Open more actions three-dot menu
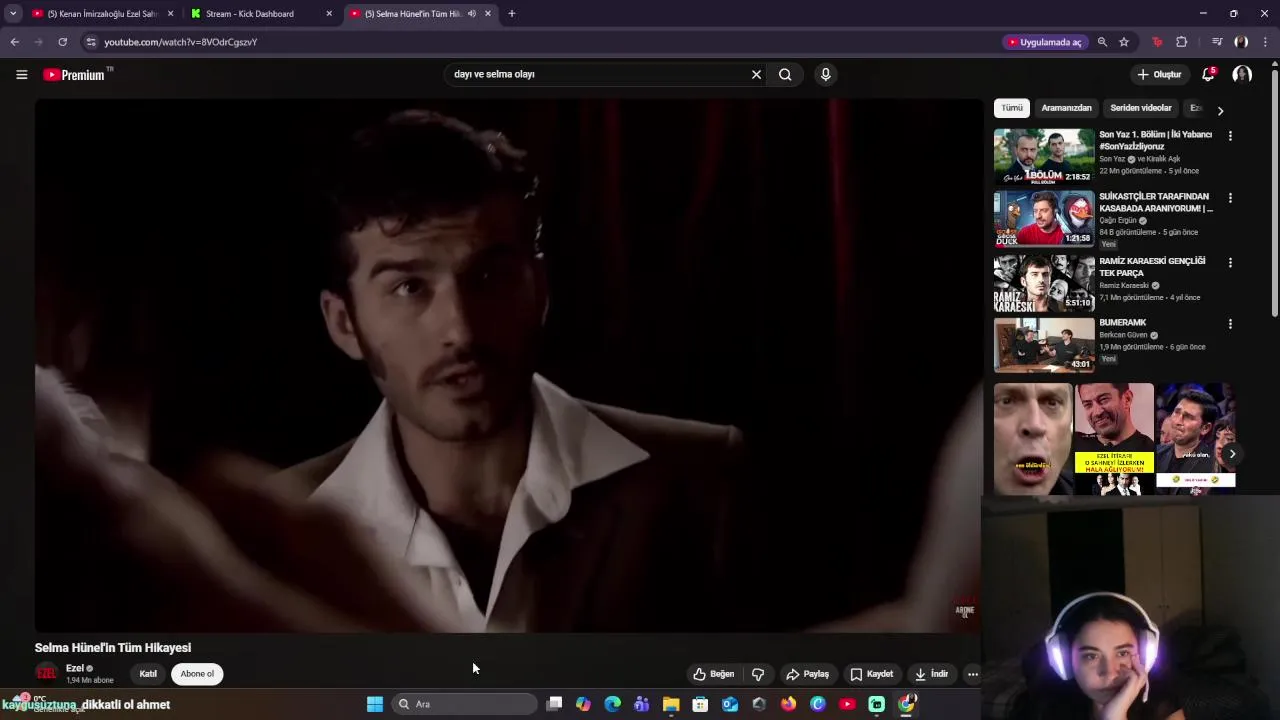The height and width of the screenshot is (720, 1280). coord(972,674)
